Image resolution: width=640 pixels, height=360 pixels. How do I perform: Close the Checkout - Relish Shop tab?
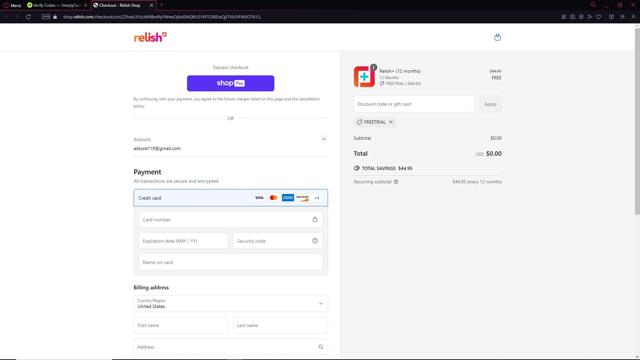[x=151, y=5]
